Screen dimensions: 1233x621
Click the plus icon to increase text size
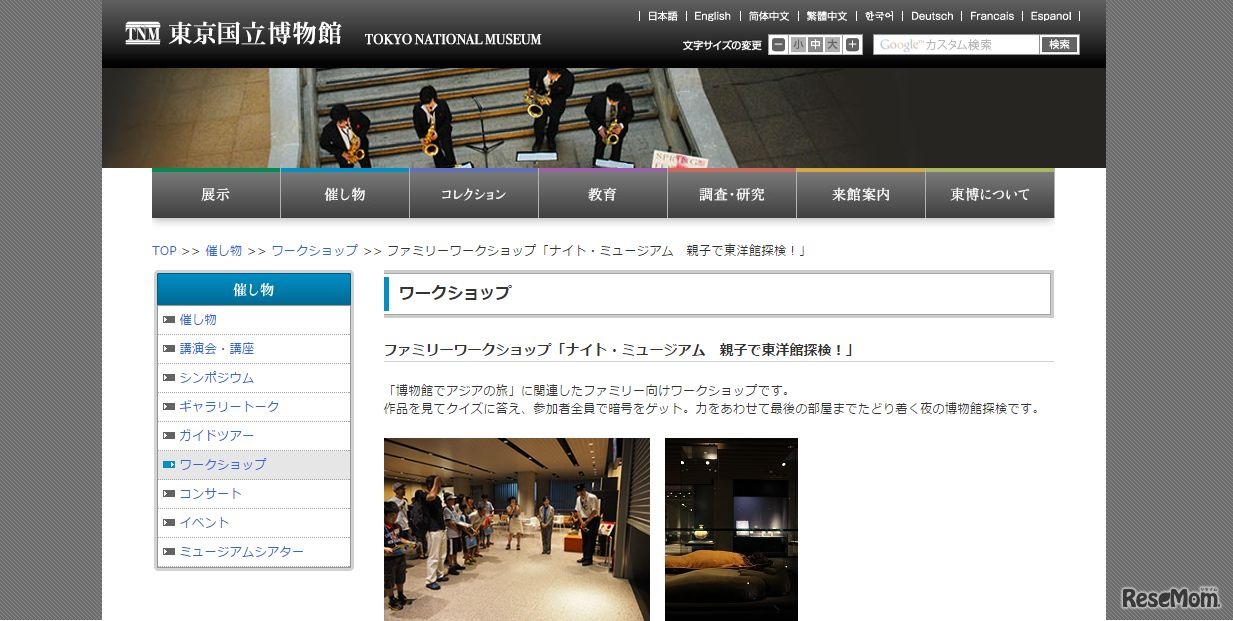852,45
